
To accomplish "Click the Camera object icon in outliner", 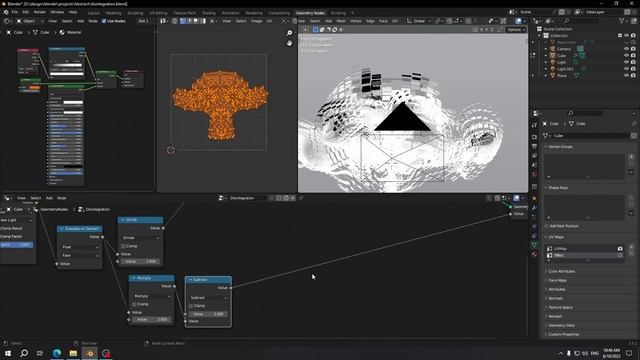I will pyautogui.click(x=553, y=49).
